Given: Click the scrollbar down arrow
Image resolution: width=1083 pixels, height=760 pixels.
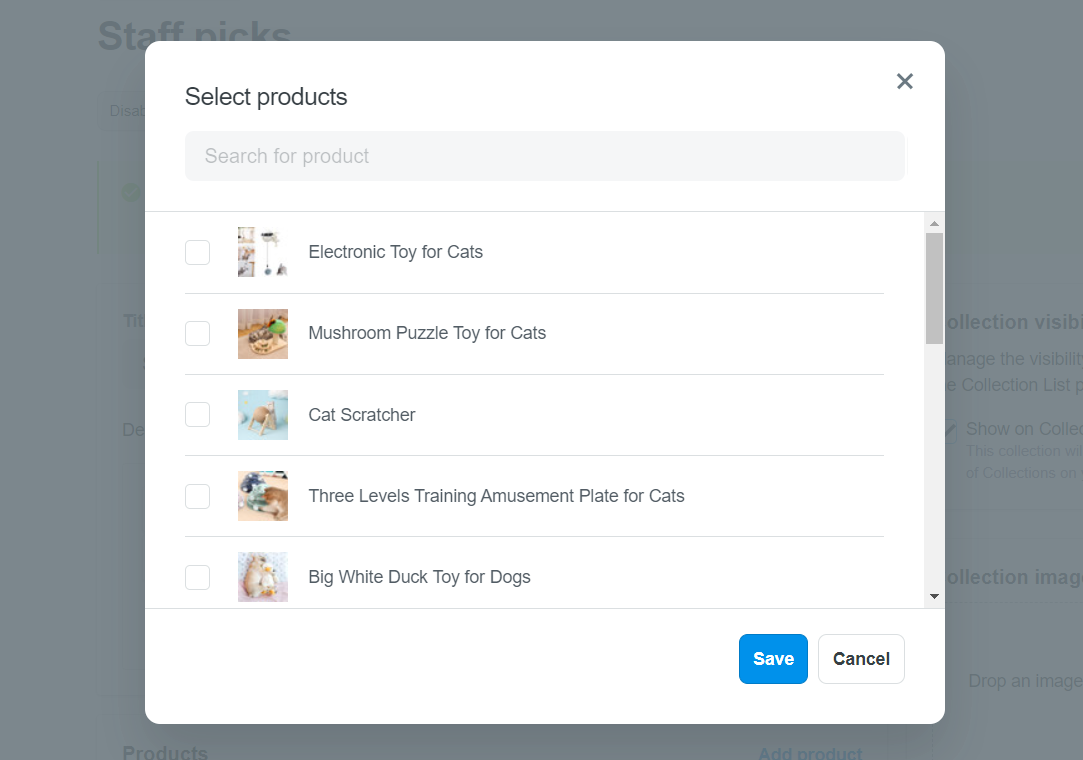Looking at the screenshot, I should click(x=934, y=596).
